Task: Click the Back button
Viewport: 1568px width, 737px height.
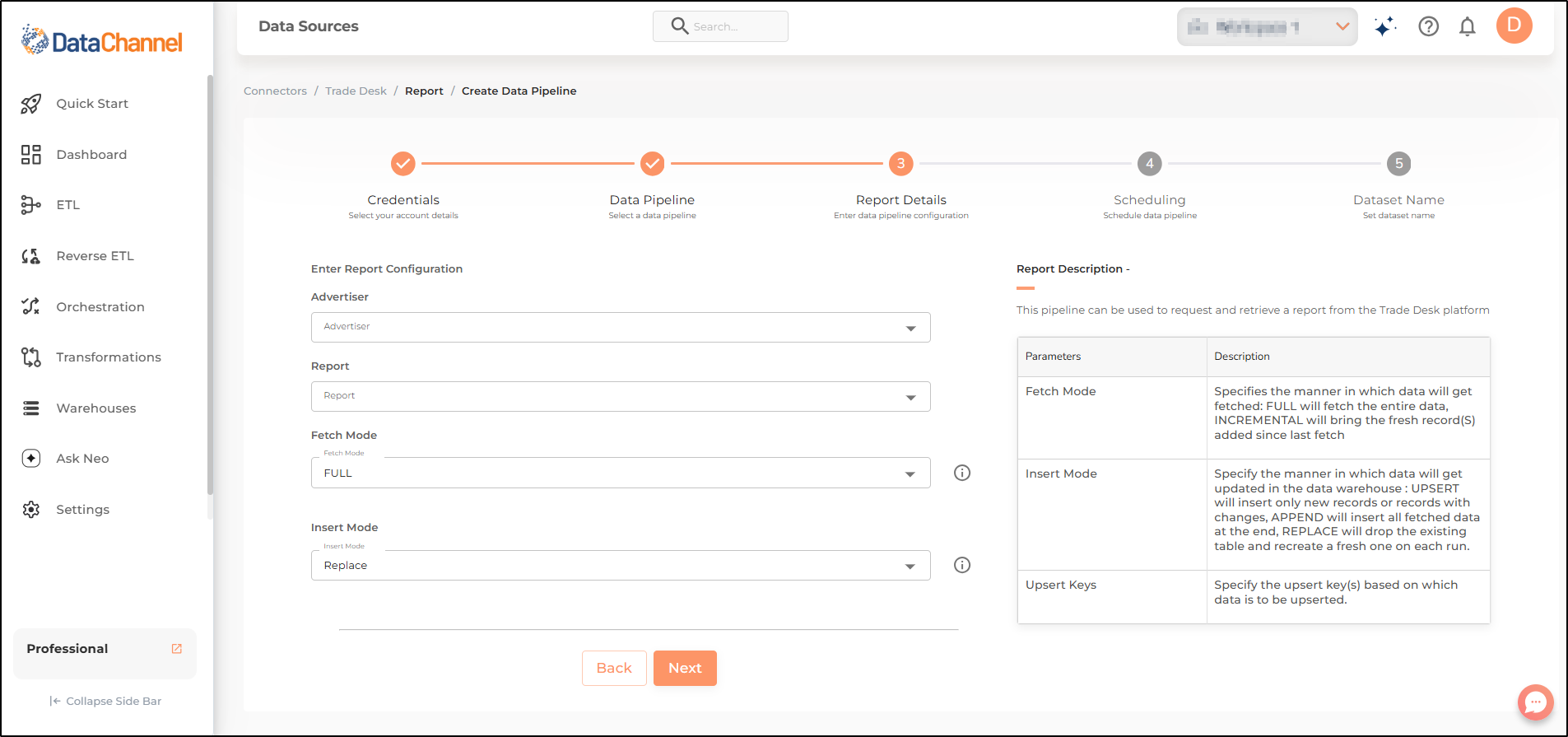Action: [614, 668]
